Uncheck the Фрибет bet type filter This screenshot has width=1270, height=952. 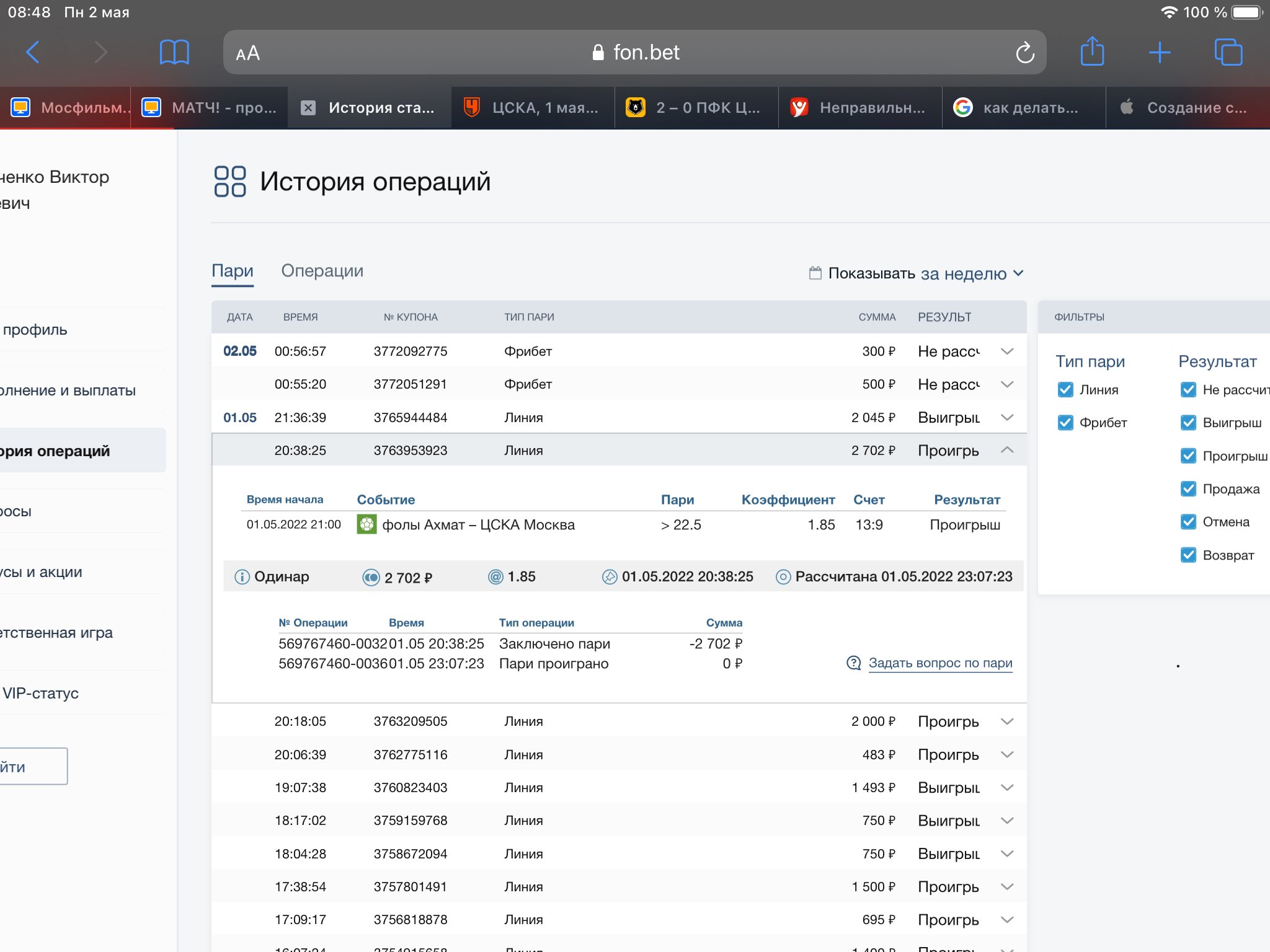[x=1065, y=423]
